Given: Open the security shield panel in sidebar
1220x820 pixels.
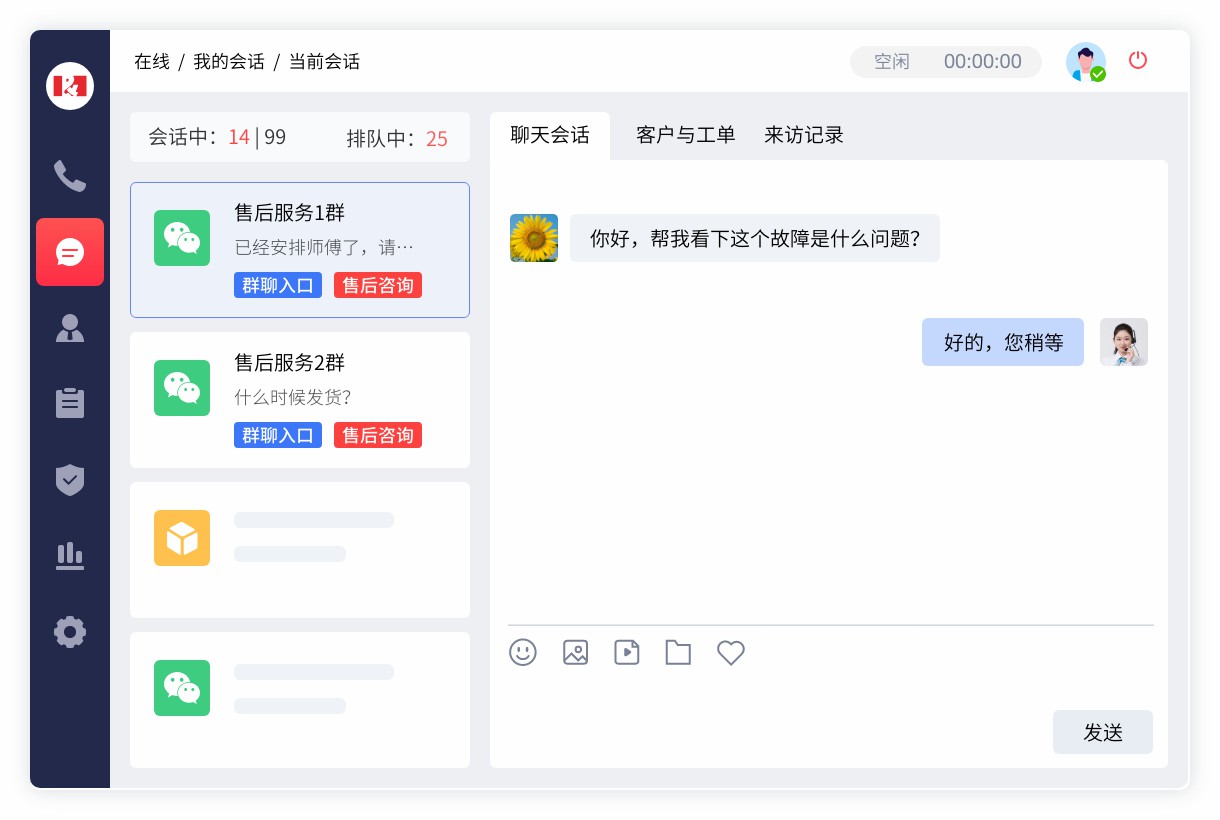Looking at the screenshot, I should tap(70, 481).
